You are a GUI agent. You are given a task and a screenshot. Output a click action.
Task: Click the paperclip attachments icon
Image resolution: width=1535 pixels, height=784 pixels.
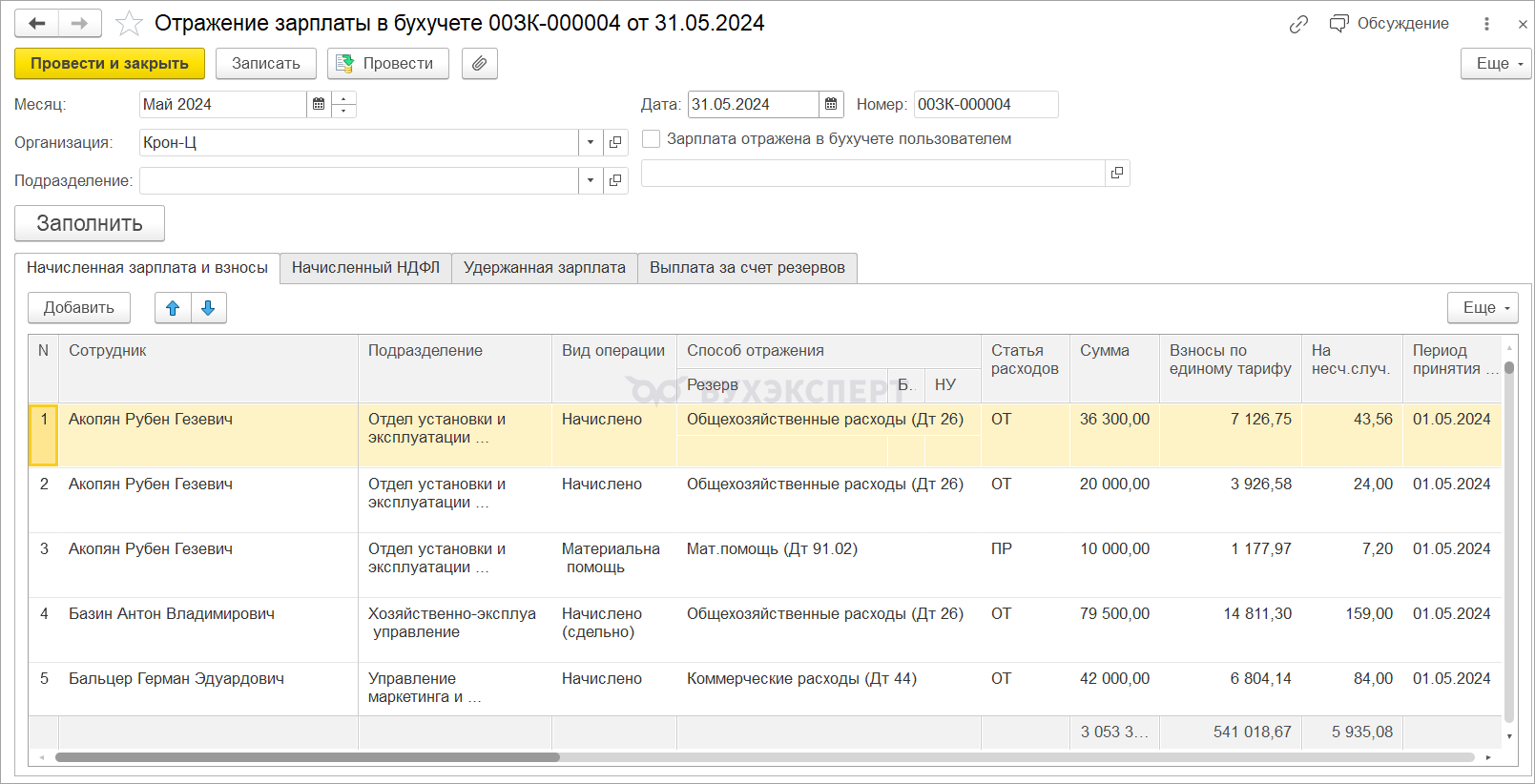[x=480, y=64]
